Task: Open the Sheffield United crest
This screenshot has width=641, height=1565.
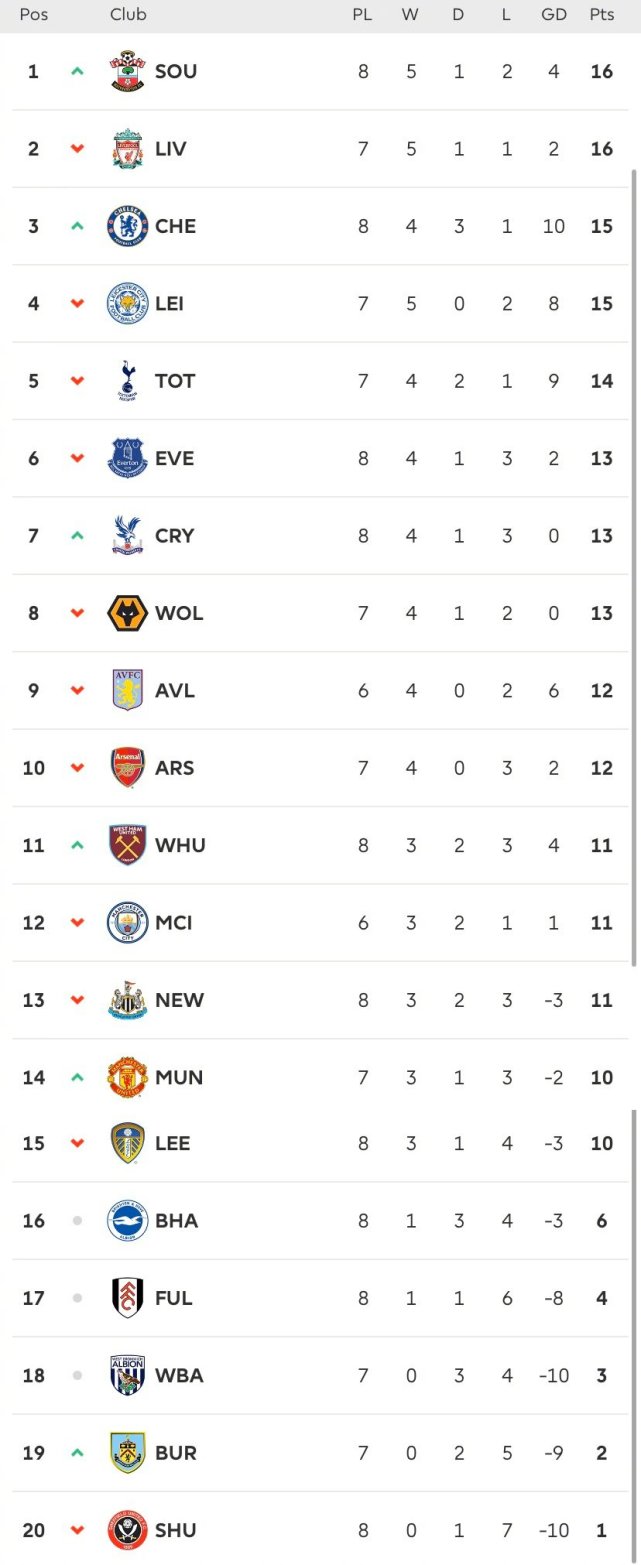Action: click(x=127, y=1530)
